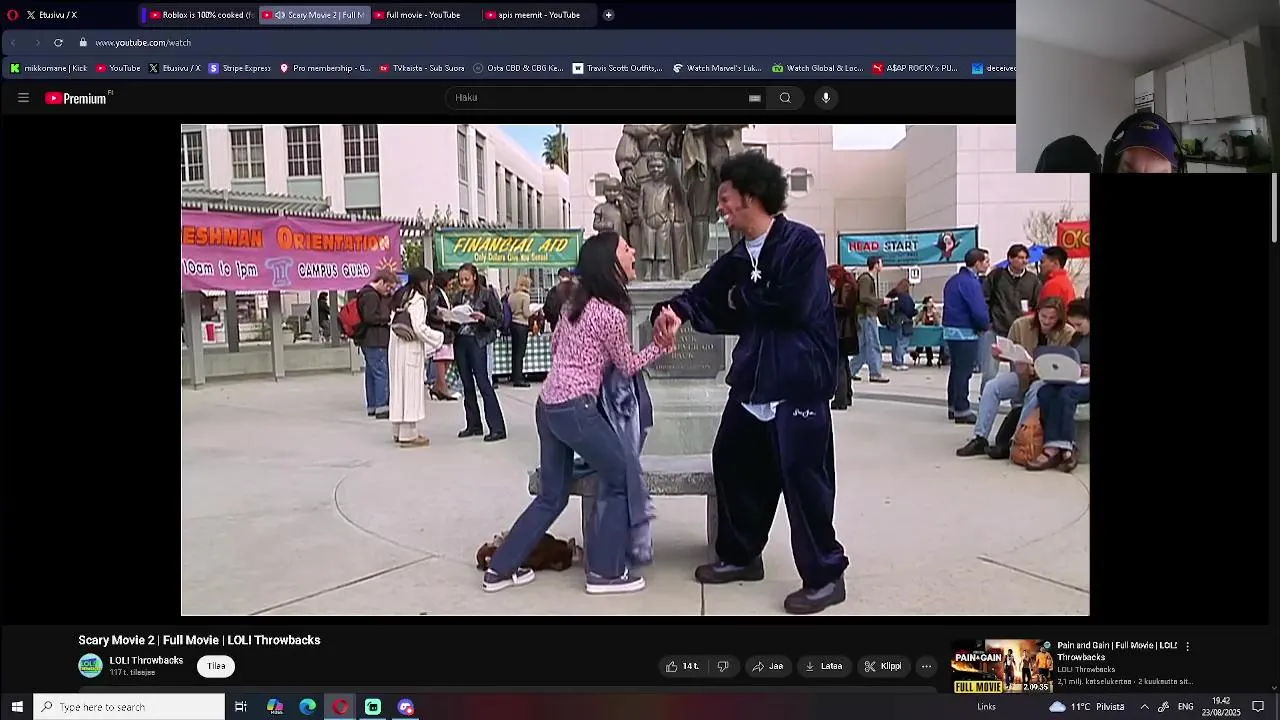Mute the tab via Scary Movie speaker icon
1280x720 pixels.
pos(280,15)
